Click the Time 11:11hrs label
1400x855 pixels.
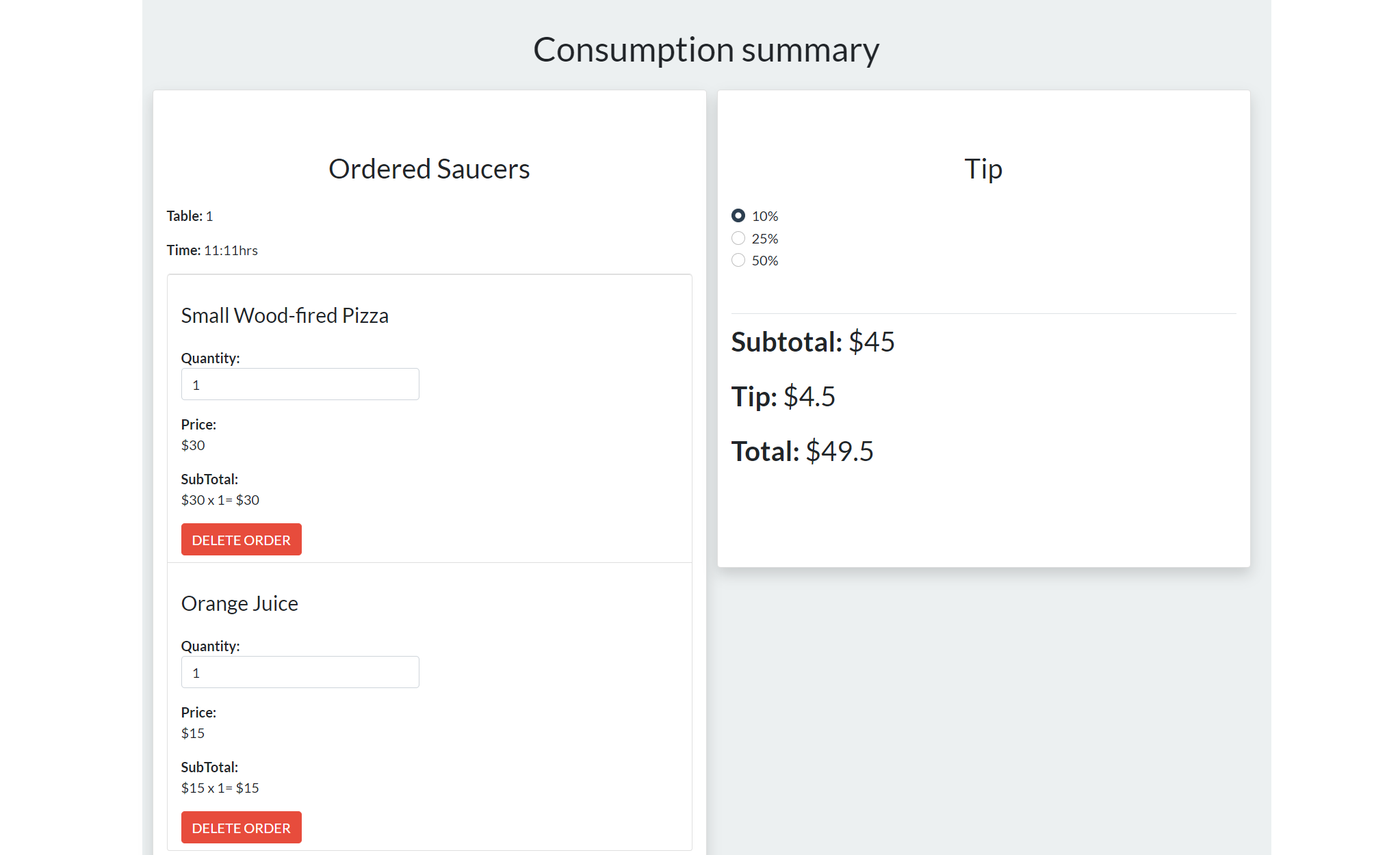pyautogui.click(x=212, y=250)
